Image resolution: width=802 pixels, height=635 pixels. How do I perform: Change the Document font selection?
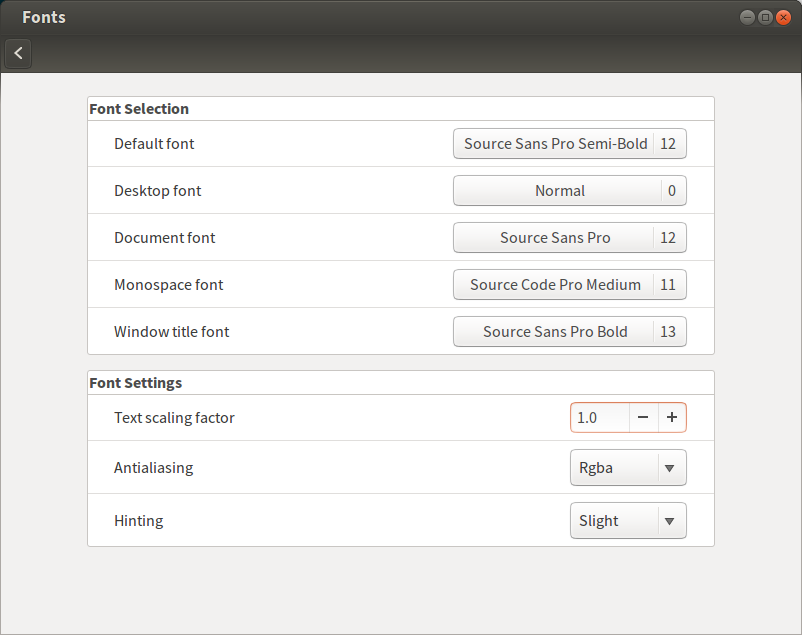(555, 238)
